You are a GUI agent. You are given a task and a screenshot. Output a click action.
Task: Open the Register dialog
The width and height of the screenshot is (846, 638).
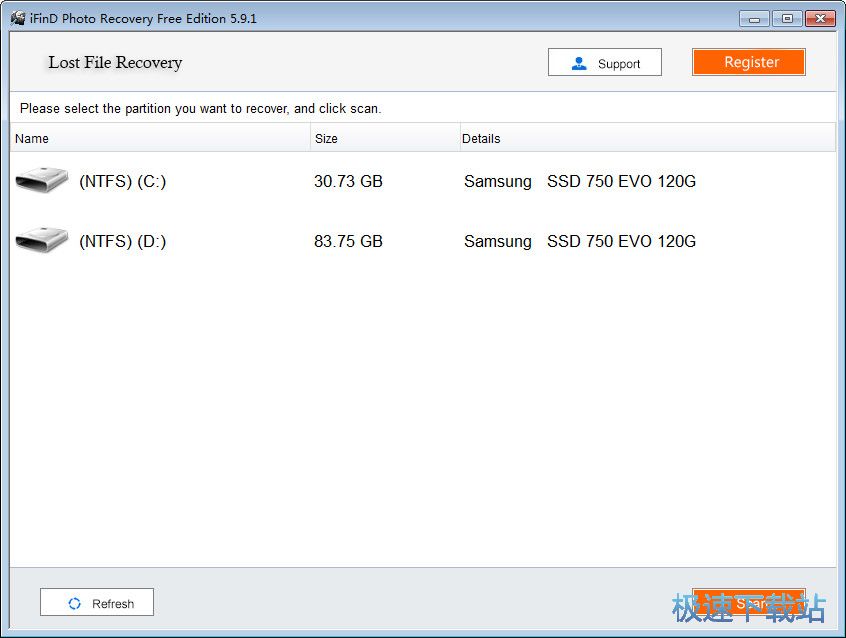pos(749,62)
